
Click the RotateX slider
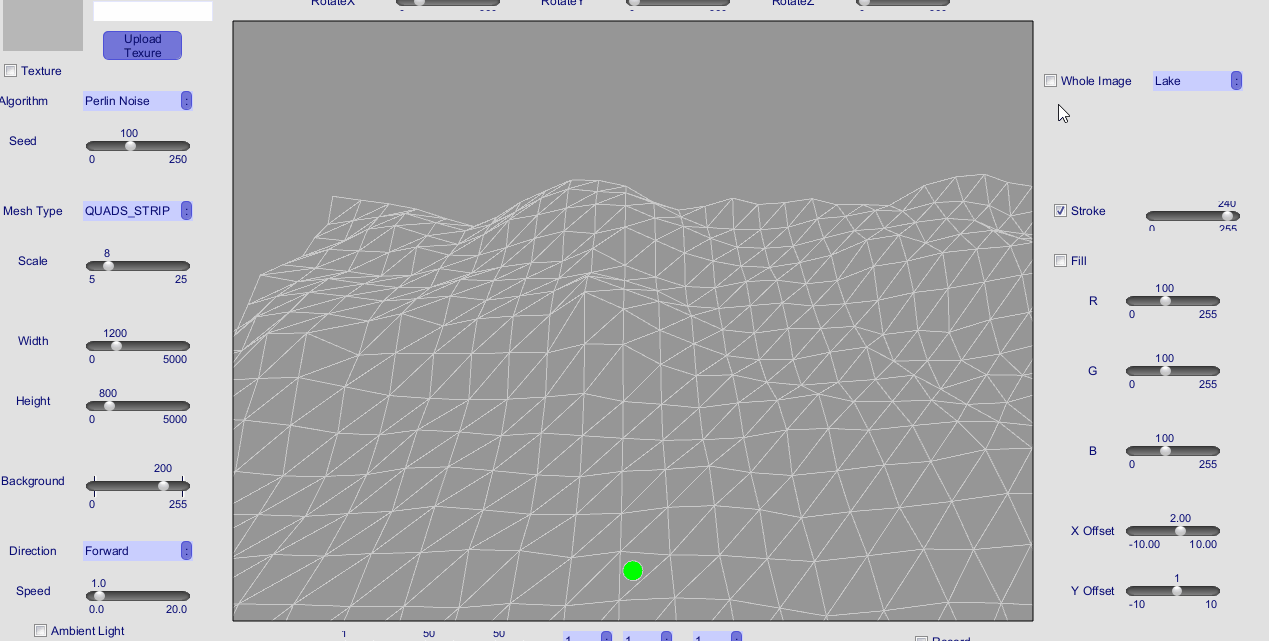447,3
